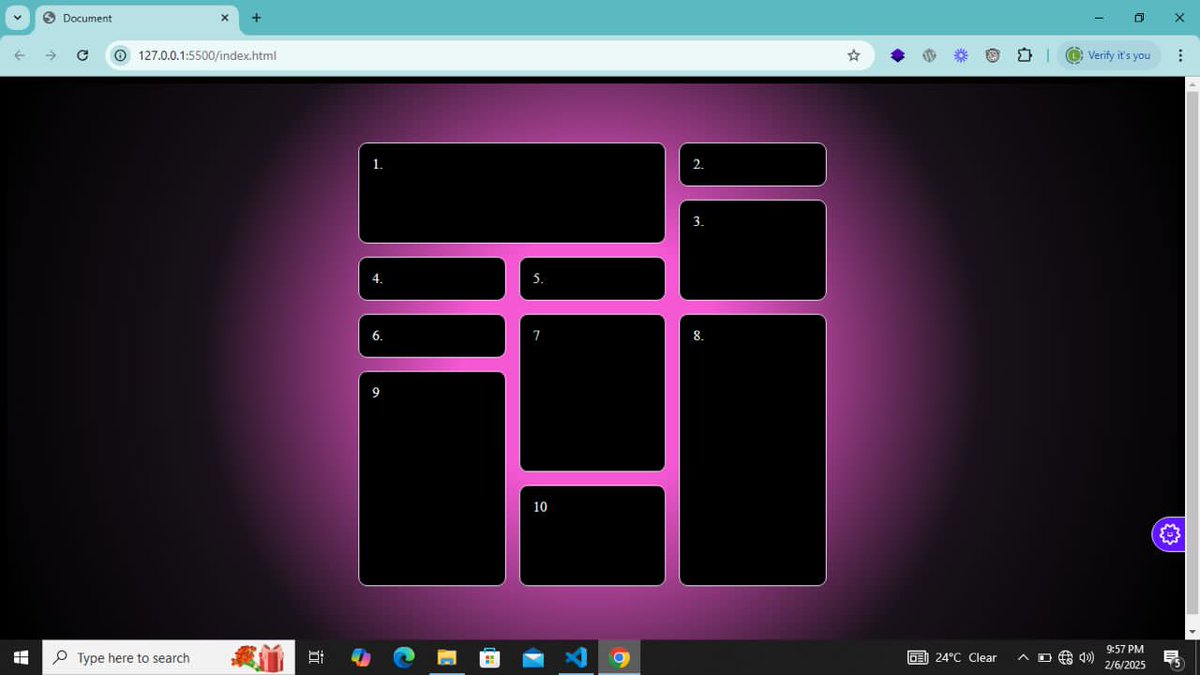Image resolution: width=1200 pixels, height=675 pixels.
Task: Restore down the Chrome window
Action: pos(1139,17)
